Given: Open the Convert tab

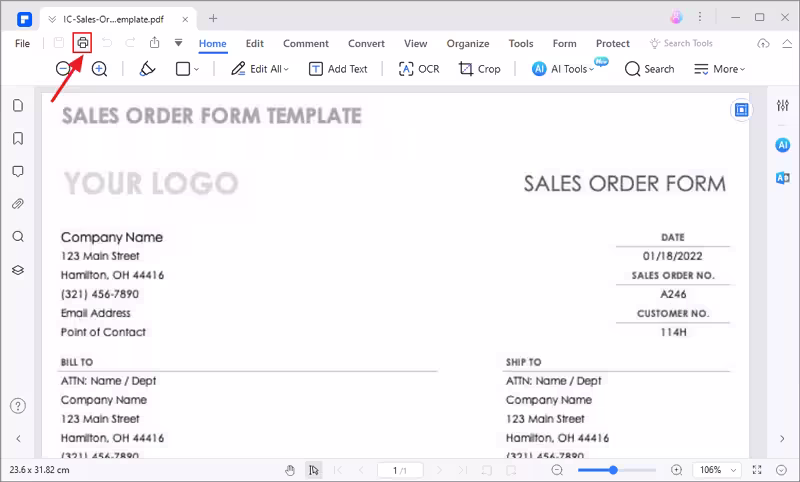Looking at the screenshot, I should [x=366, y=43].
